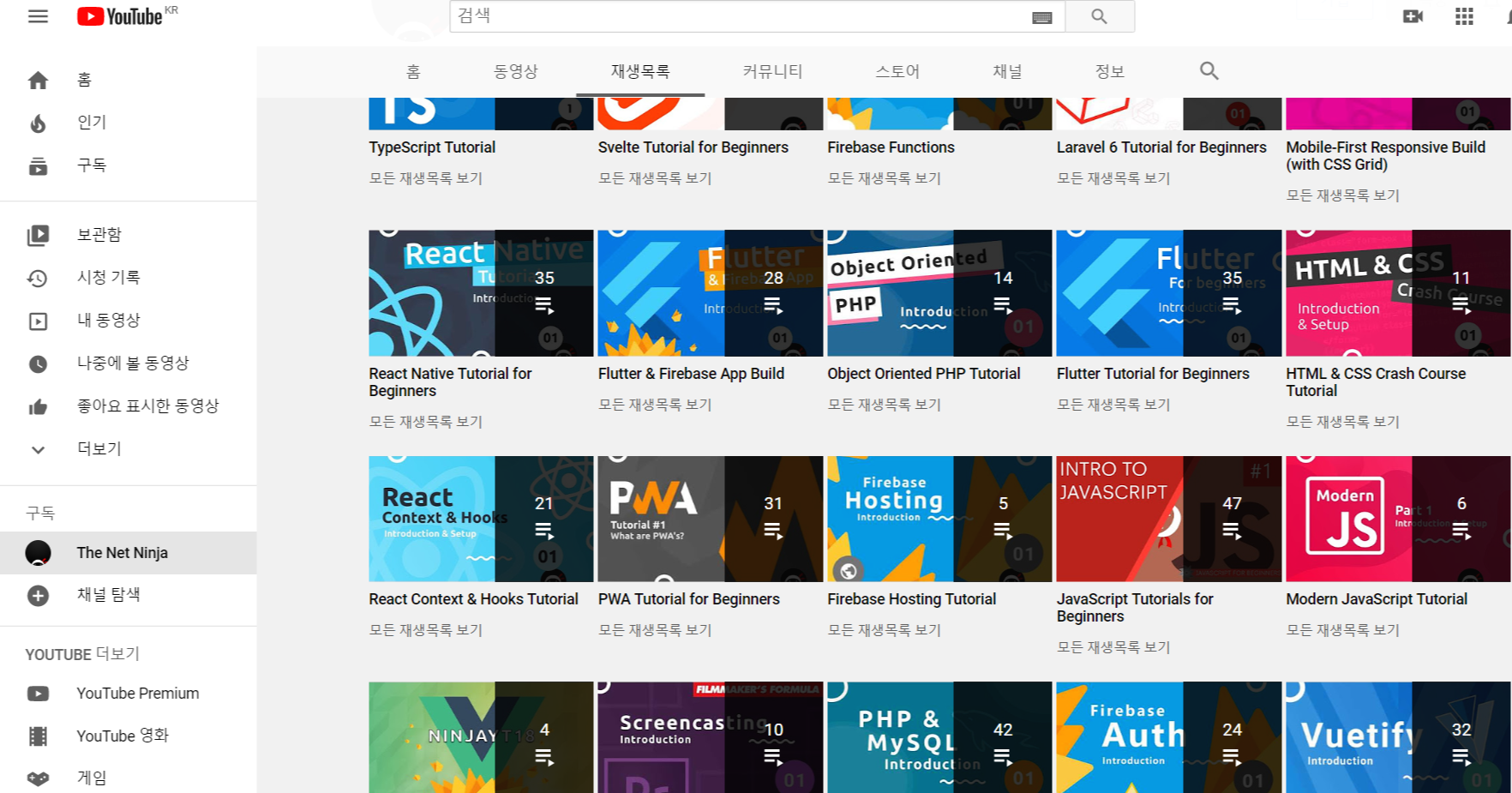
Task: Open the Screencasting playlist thumbnail
Action: coord(711,737)
